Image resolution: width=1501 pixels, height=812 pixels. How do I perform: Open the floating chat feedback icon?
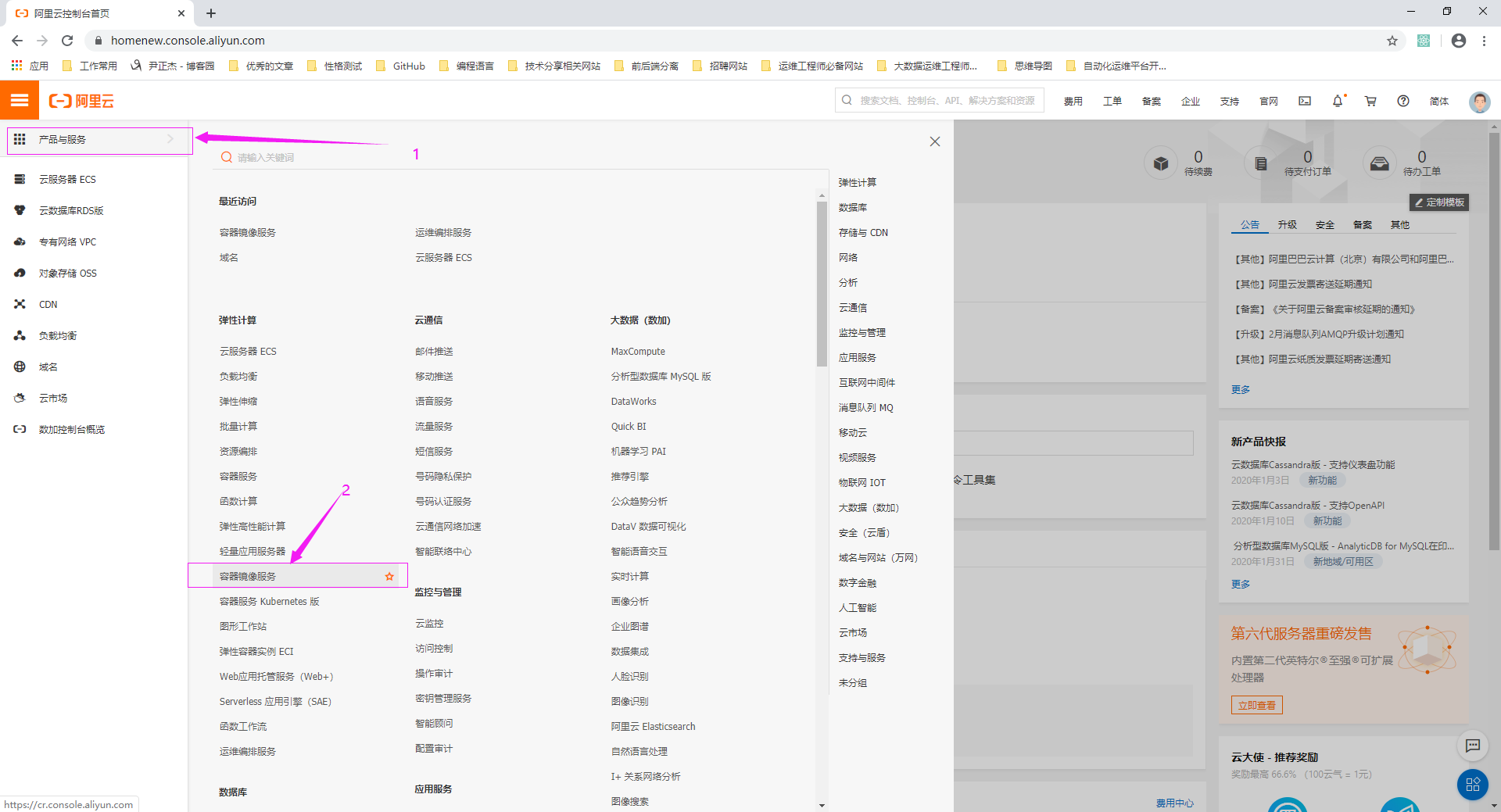(x=1473, y=746)
